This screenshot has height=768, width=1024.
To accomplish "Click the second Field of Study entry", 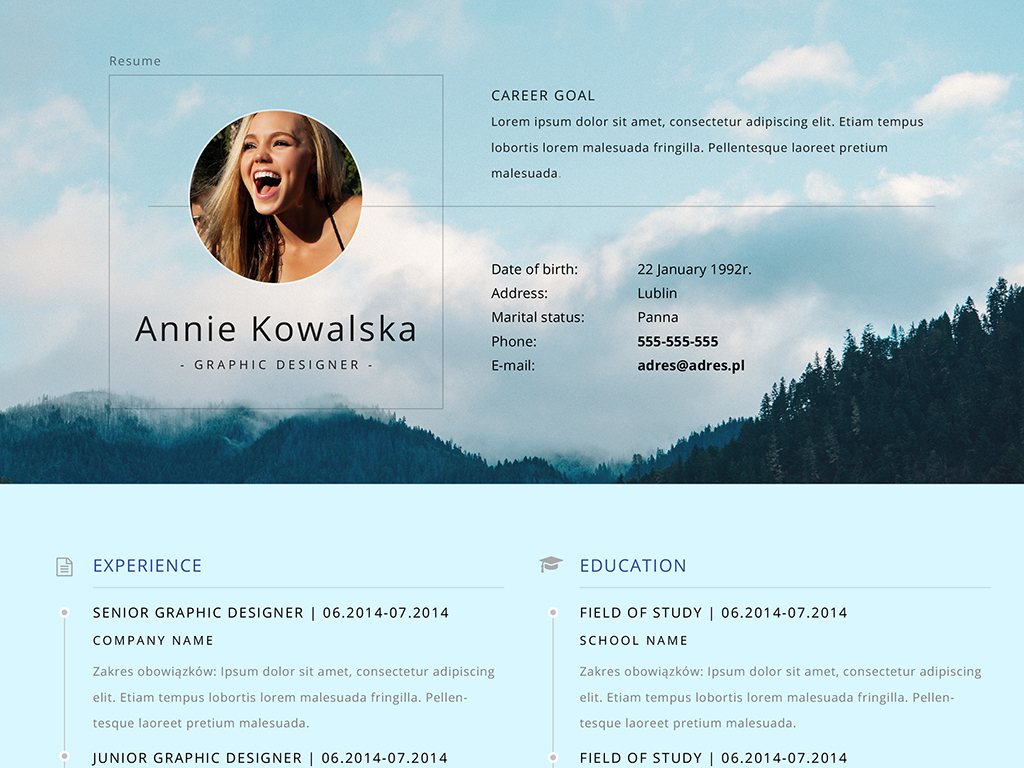I will click(x=713, y=758).
